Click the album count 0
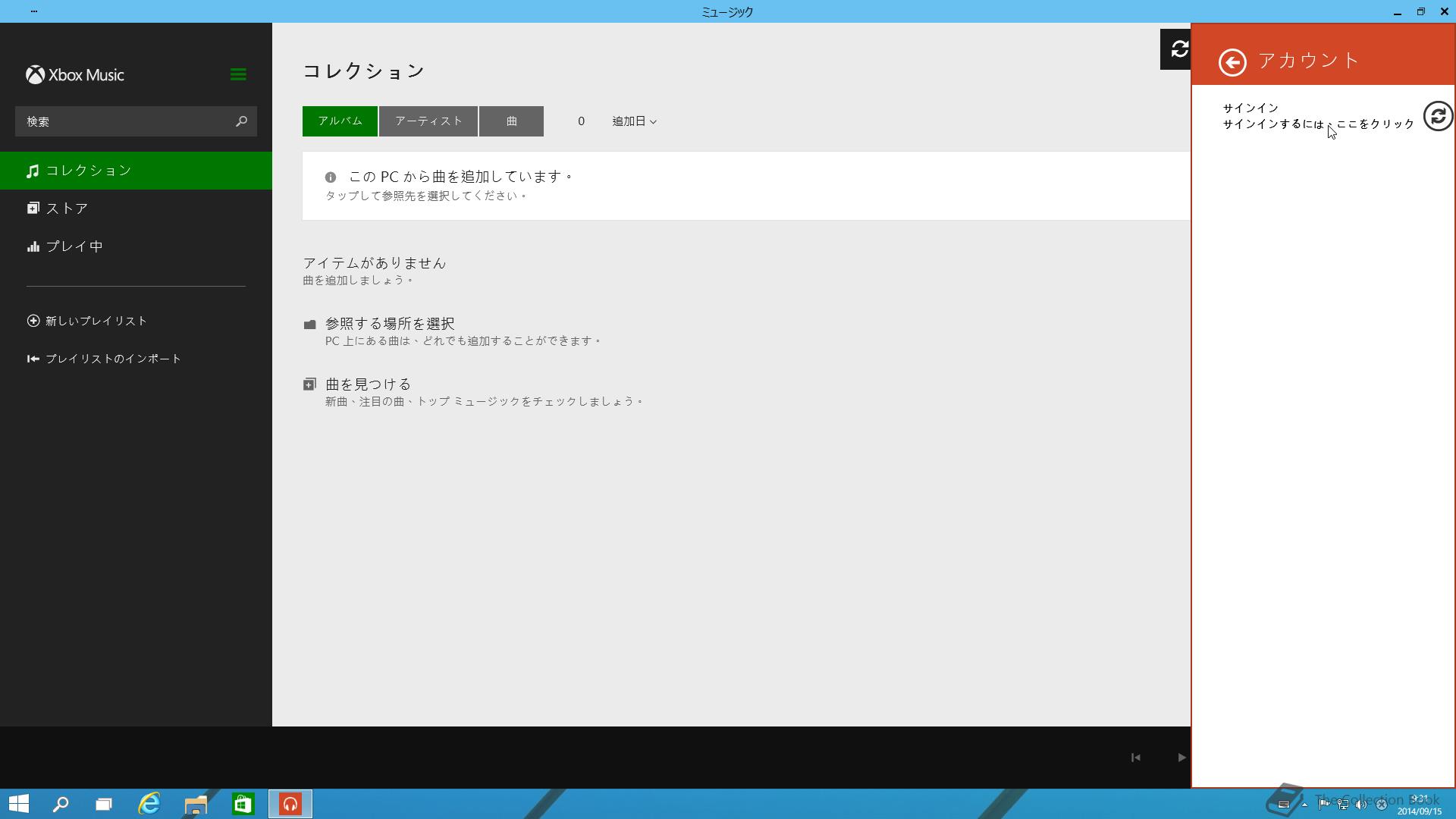 (582, 121)
